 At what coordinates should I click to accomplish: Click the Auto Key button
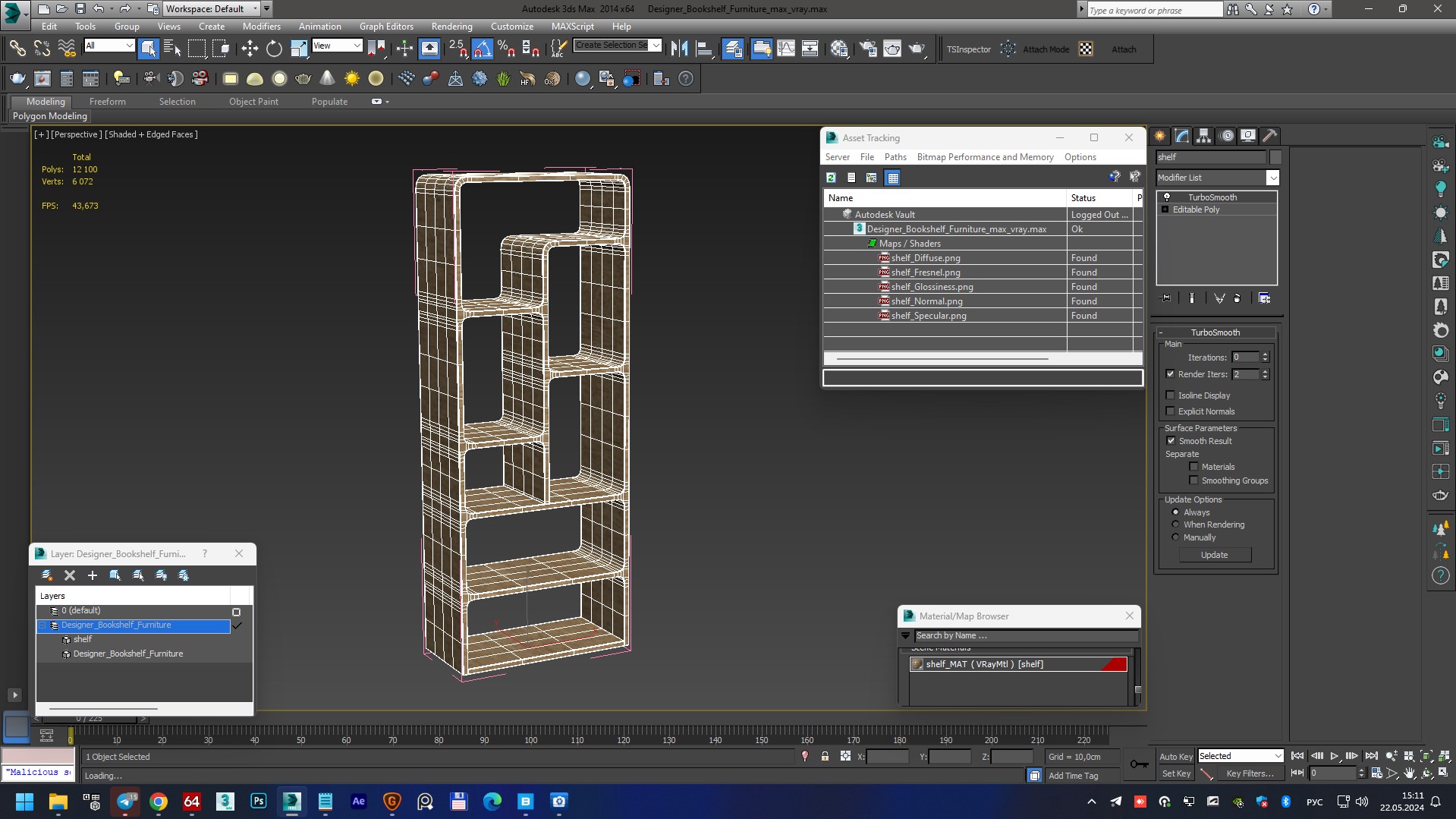tap(1176, 757)
